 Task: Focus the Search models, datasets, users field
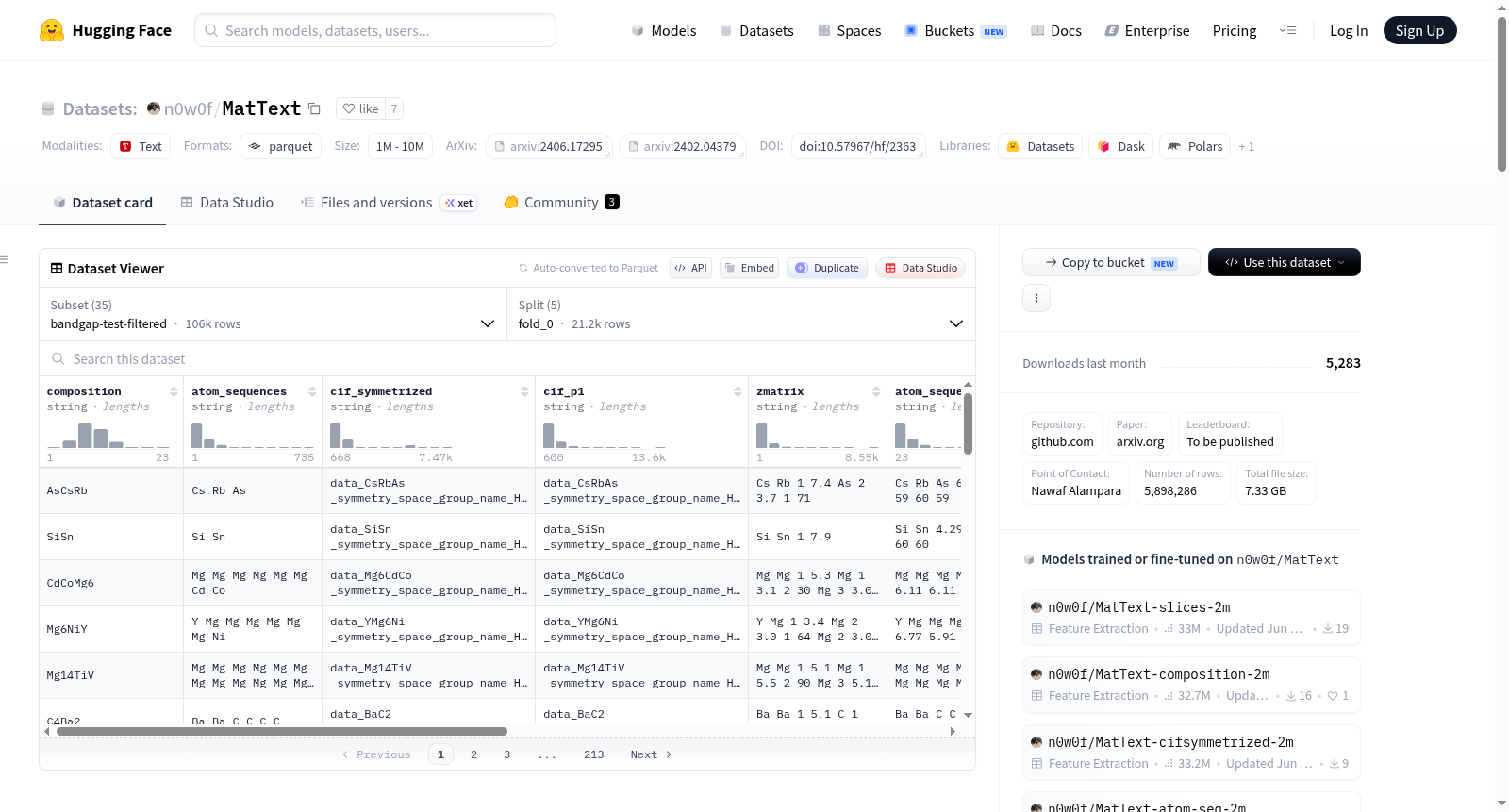pos(375,30)
